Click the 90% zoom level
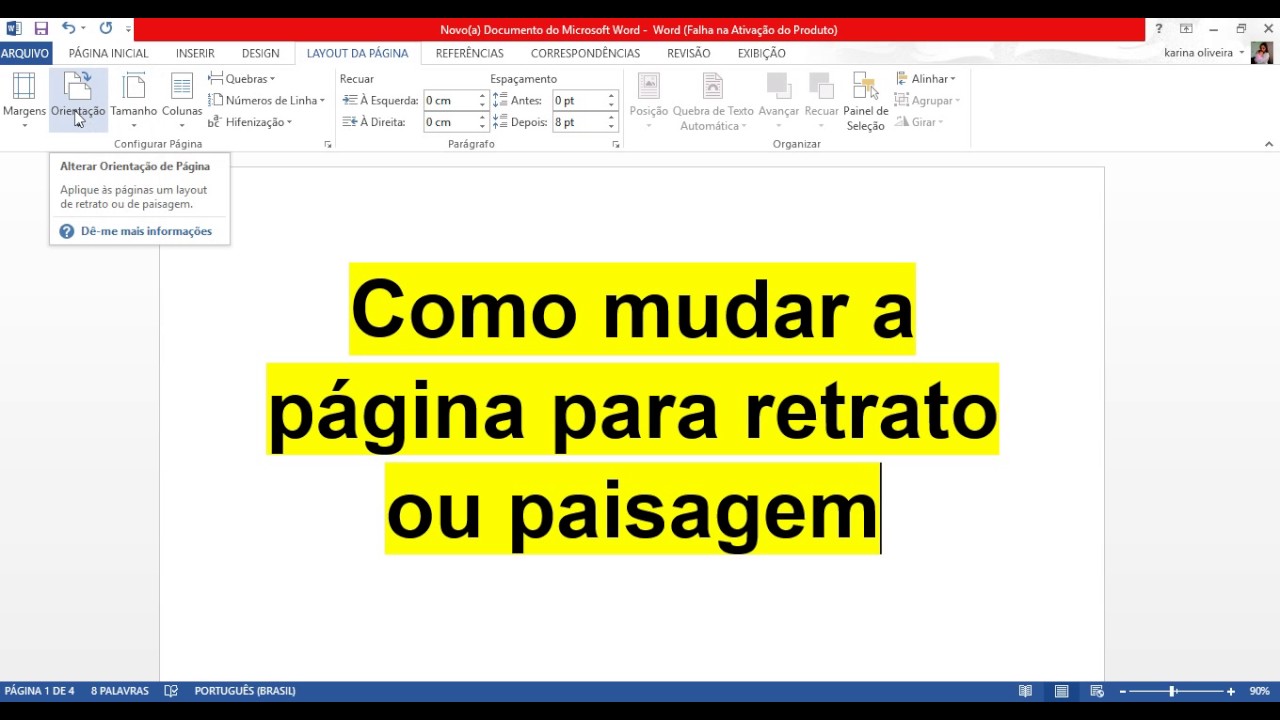1280x720 pixels. tap(1259, 691)
